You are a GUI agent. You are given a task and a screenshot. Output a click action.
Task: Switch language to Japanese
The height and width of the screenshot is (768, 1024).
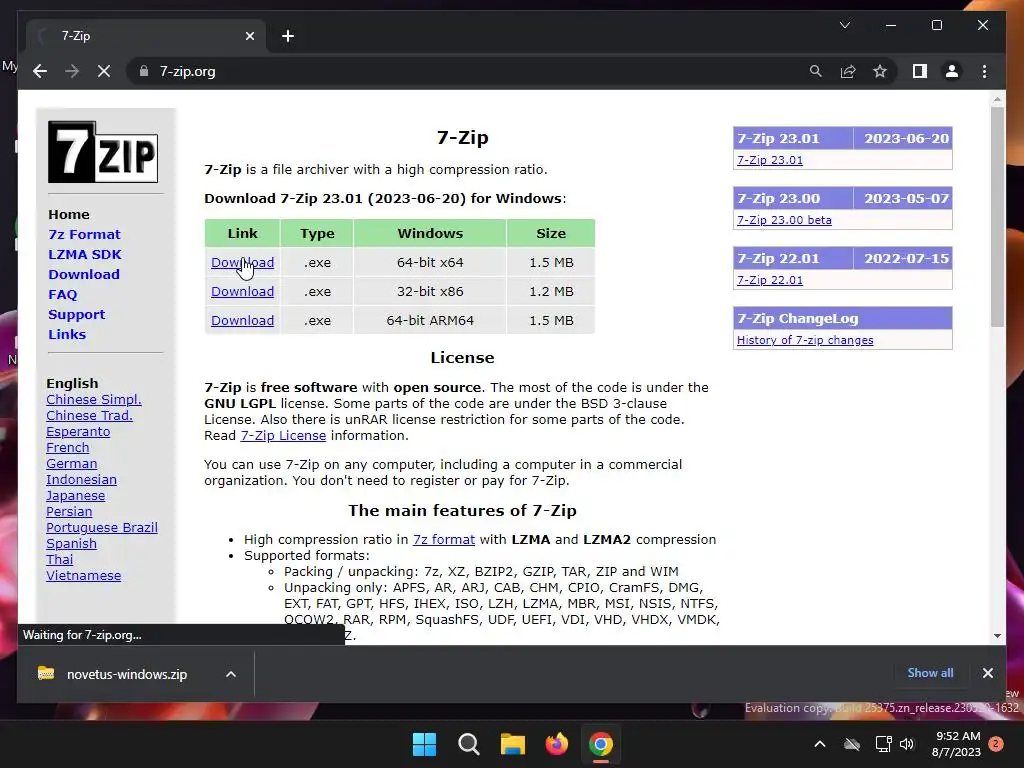click(75, 496)
